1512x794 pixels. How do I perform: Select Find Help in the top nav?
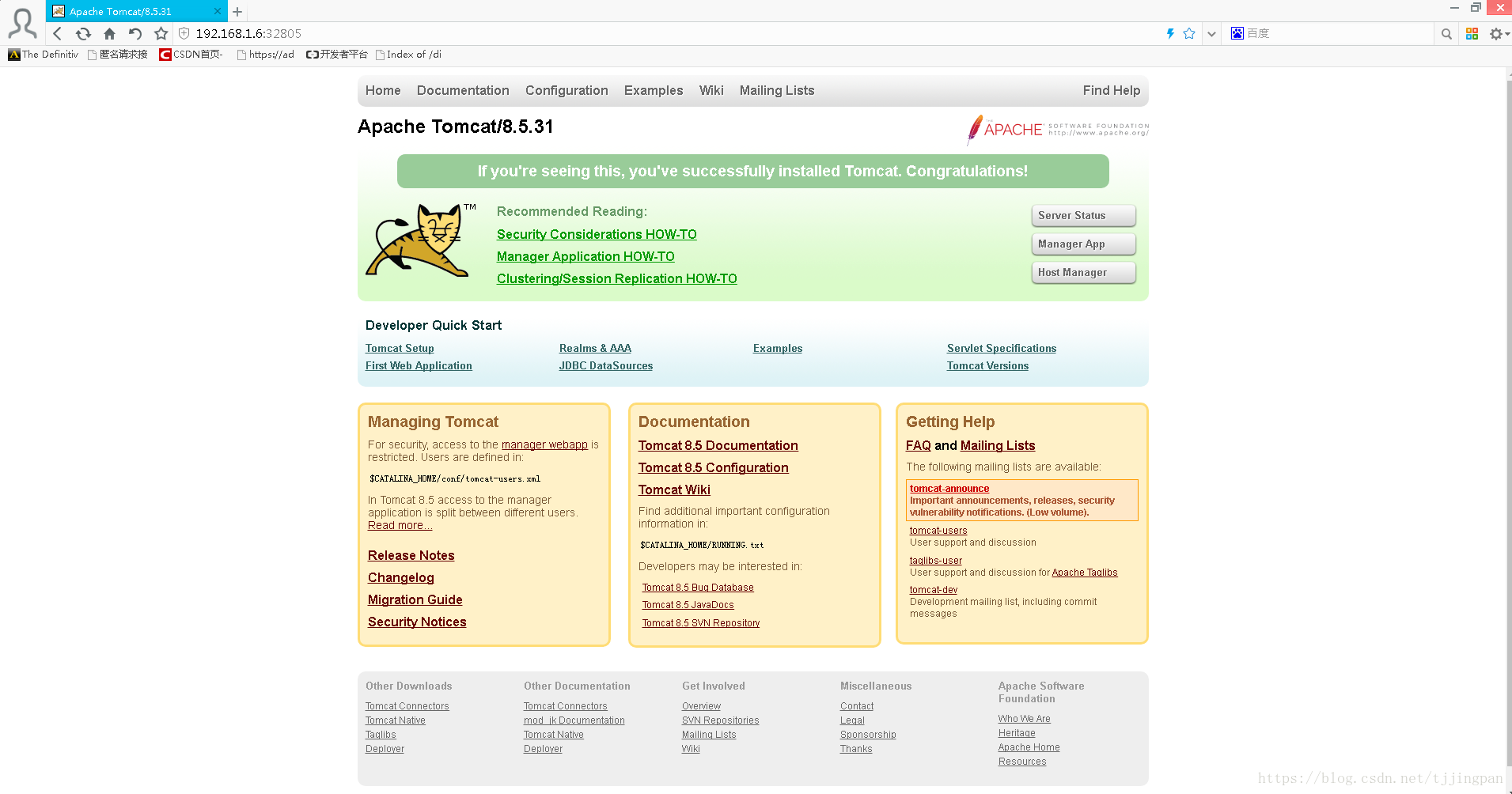pos(1112,90)
